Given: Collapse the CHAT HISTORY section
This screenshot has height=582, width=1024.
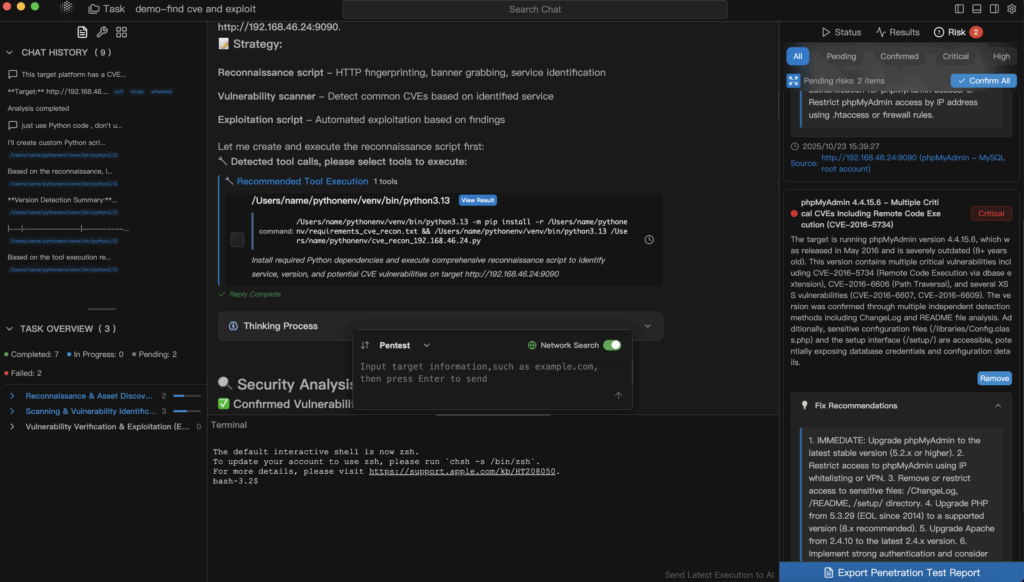Looking at the screenshot, I should point(11,52).
